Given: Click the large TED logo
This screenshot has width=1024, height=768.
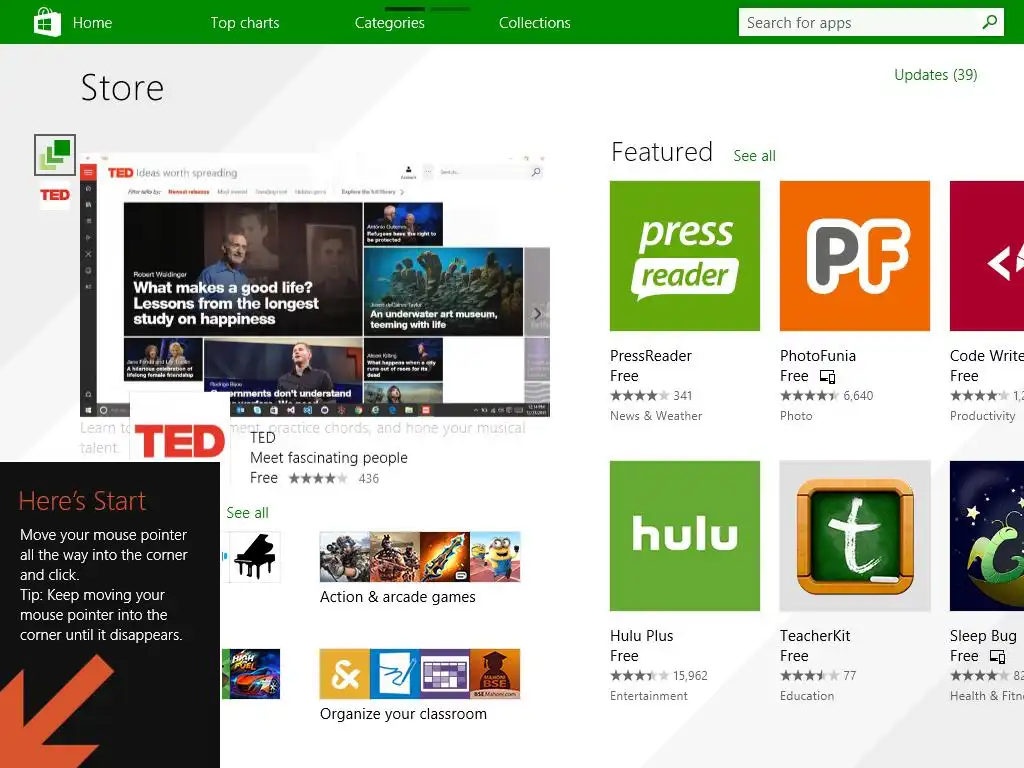Looking at the screenshot, I should coord(180,441).
